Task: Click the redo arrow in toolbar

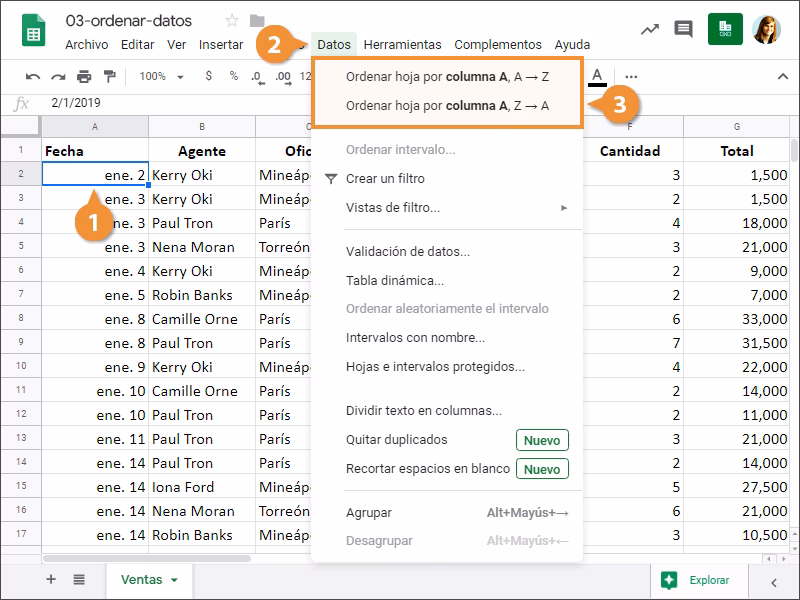Action: (58, 76)
